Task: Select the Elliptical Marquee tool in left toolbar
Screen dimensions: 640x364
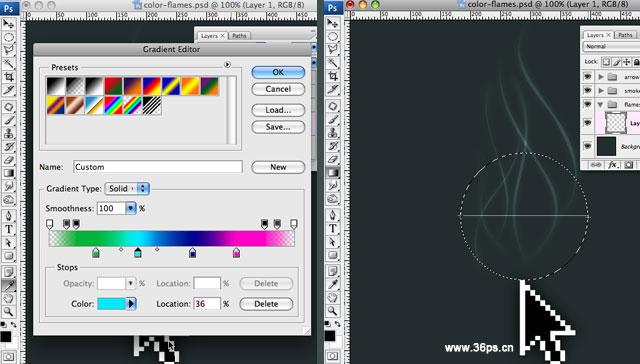Action: [x=9, y=37]
